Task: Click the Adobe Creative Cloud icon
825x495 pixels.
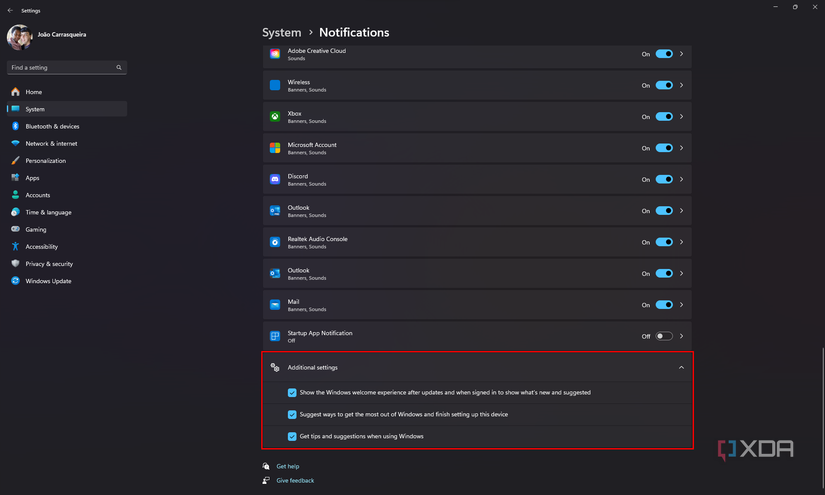Action: pos(275,54)
